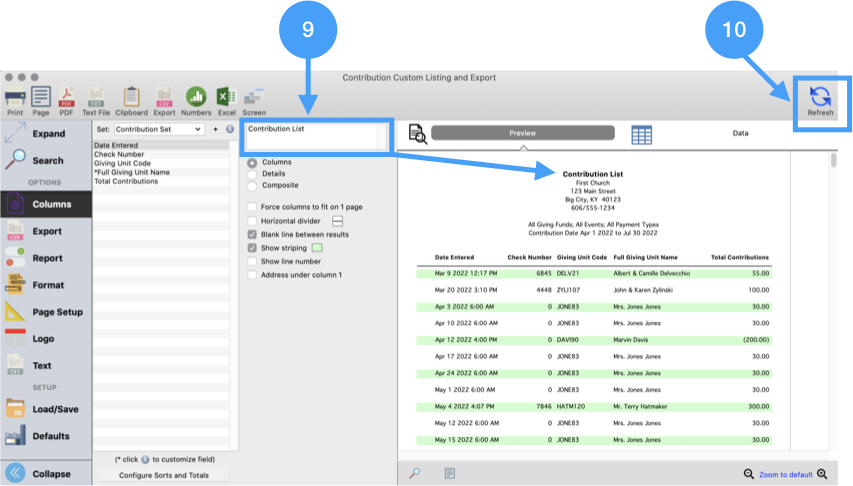The height and width of the screenshot is (486, 853).
Task: Export report using the PDF icon
Action: 66,98
